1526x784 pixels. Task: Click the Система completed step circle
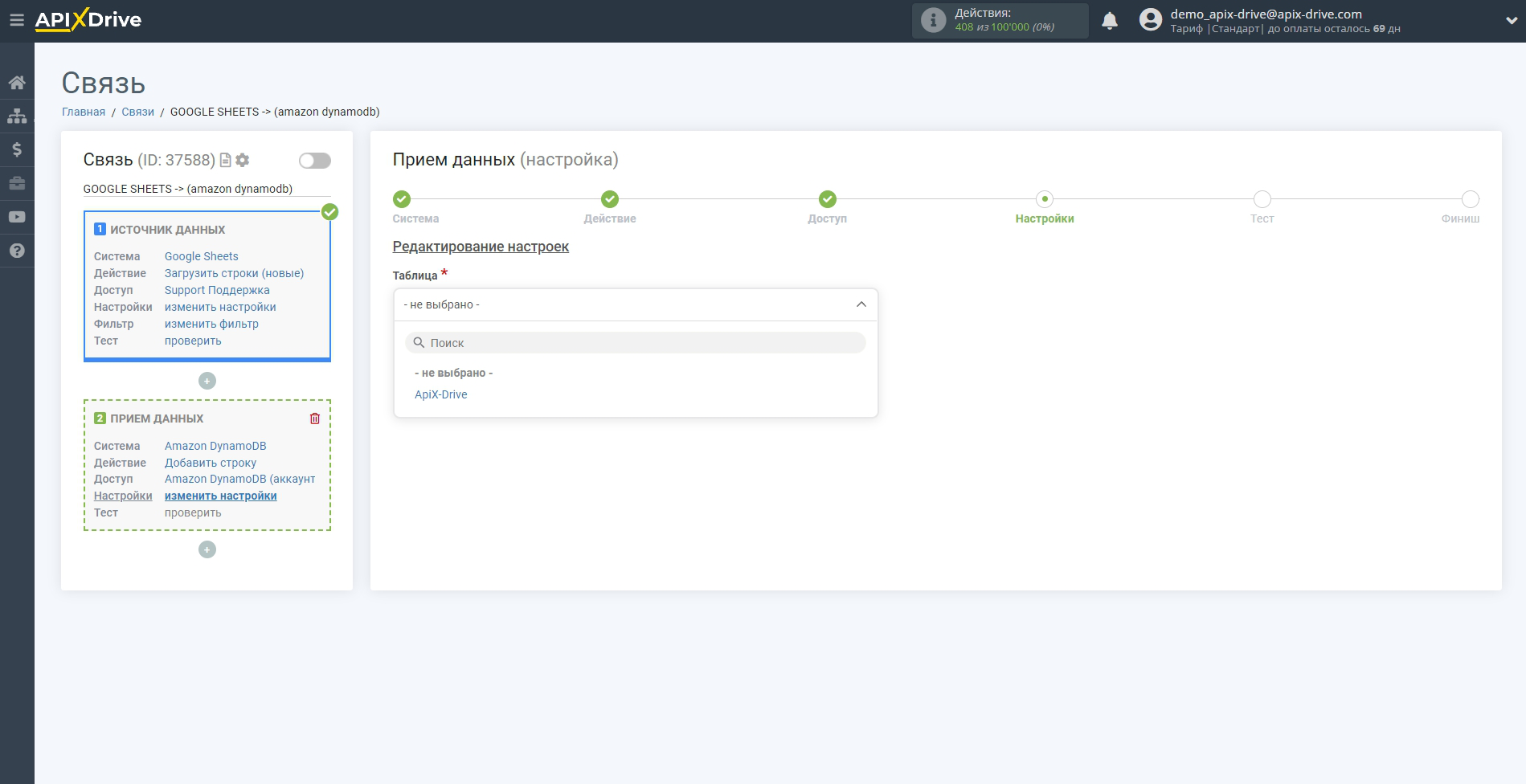[x=402, y=199]
